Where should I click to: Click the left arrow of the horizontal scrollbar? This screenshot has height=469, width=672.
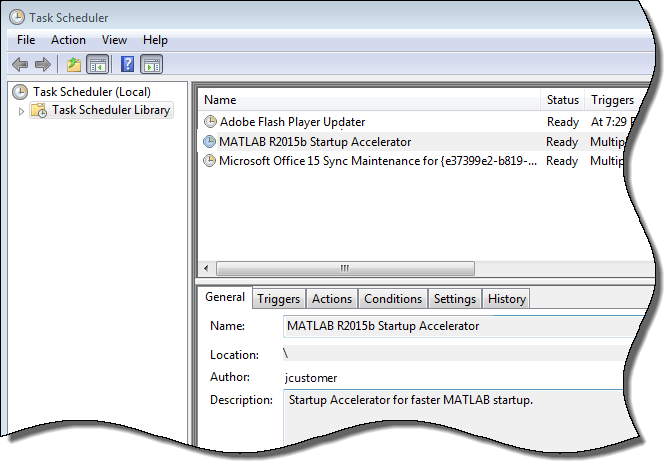coord(207,268)
